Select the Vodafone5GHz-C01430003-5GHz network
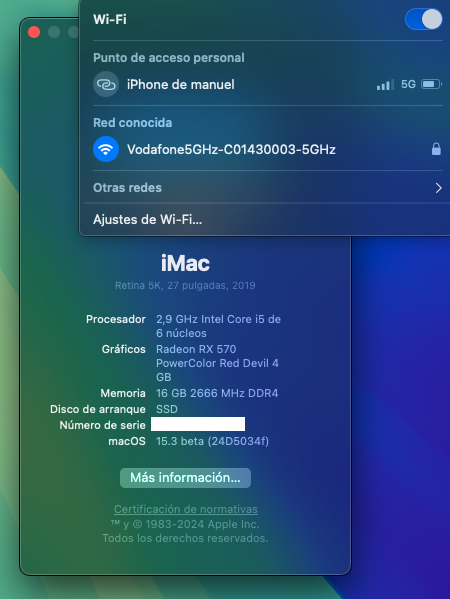Viewport: 450px width, 599px height. click(x=267, y=149)
